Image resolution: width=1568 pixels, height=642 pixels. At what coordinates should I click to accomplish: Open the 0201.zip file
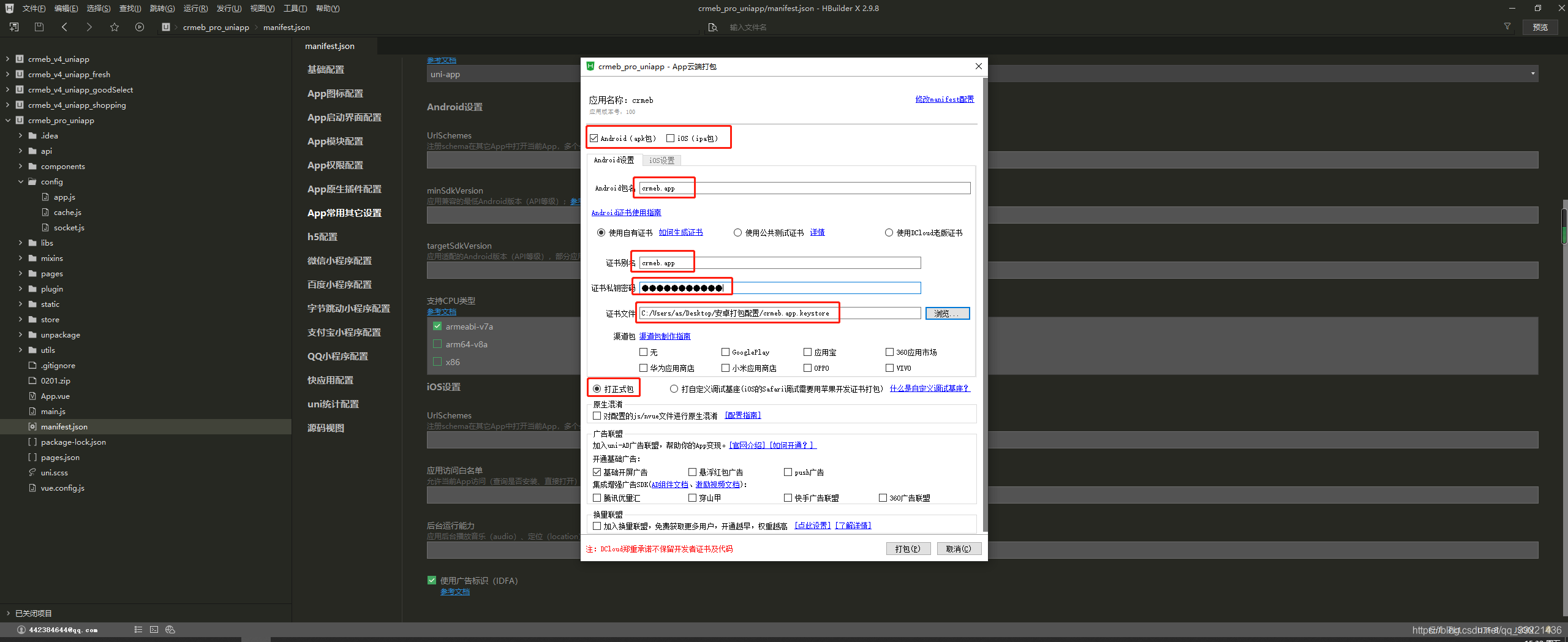[x=55, y=380]
